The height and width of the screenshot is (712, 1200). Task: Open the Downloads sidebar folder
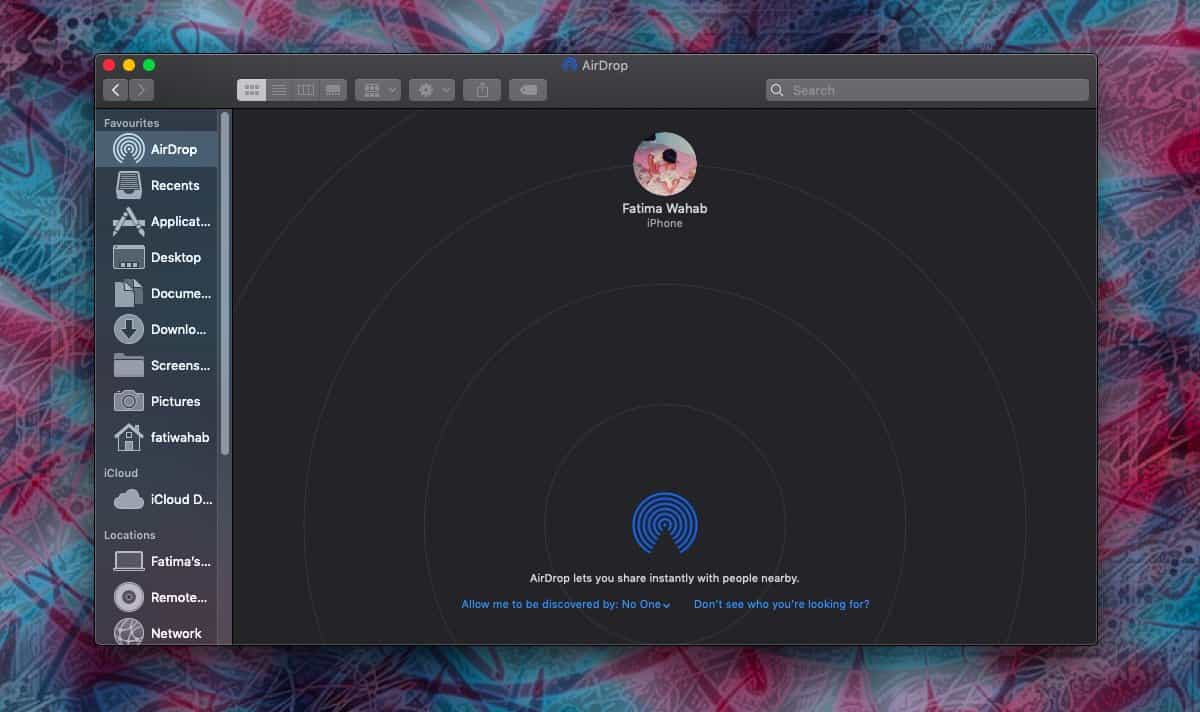(157, 329)
